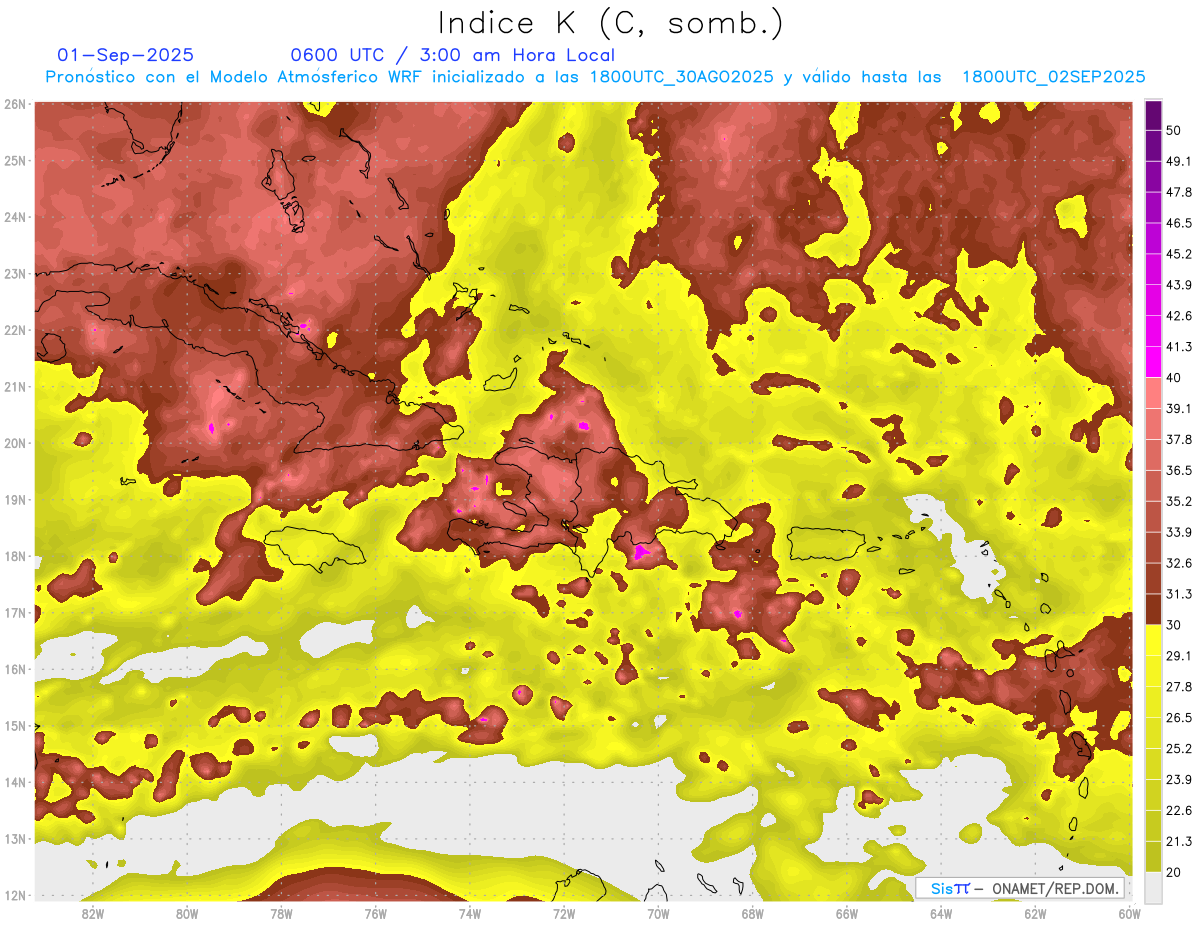This screenshot has width=1200, height=927.
Task: Select the '16N' latitude label
Action: (x=15, y=669)
